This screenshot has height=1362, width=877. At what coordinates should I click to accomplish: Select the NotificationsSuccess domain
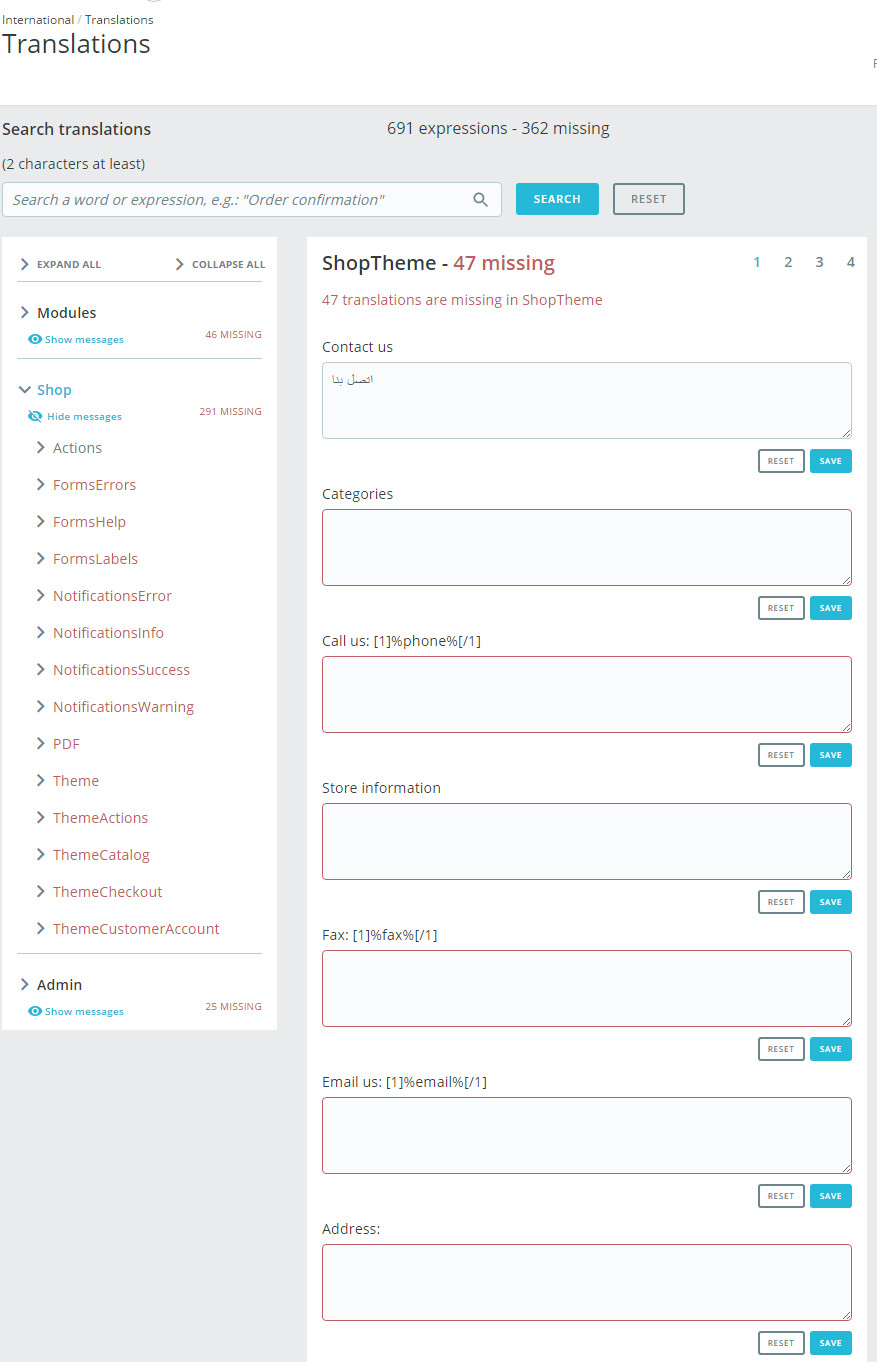tap(121, 670)
